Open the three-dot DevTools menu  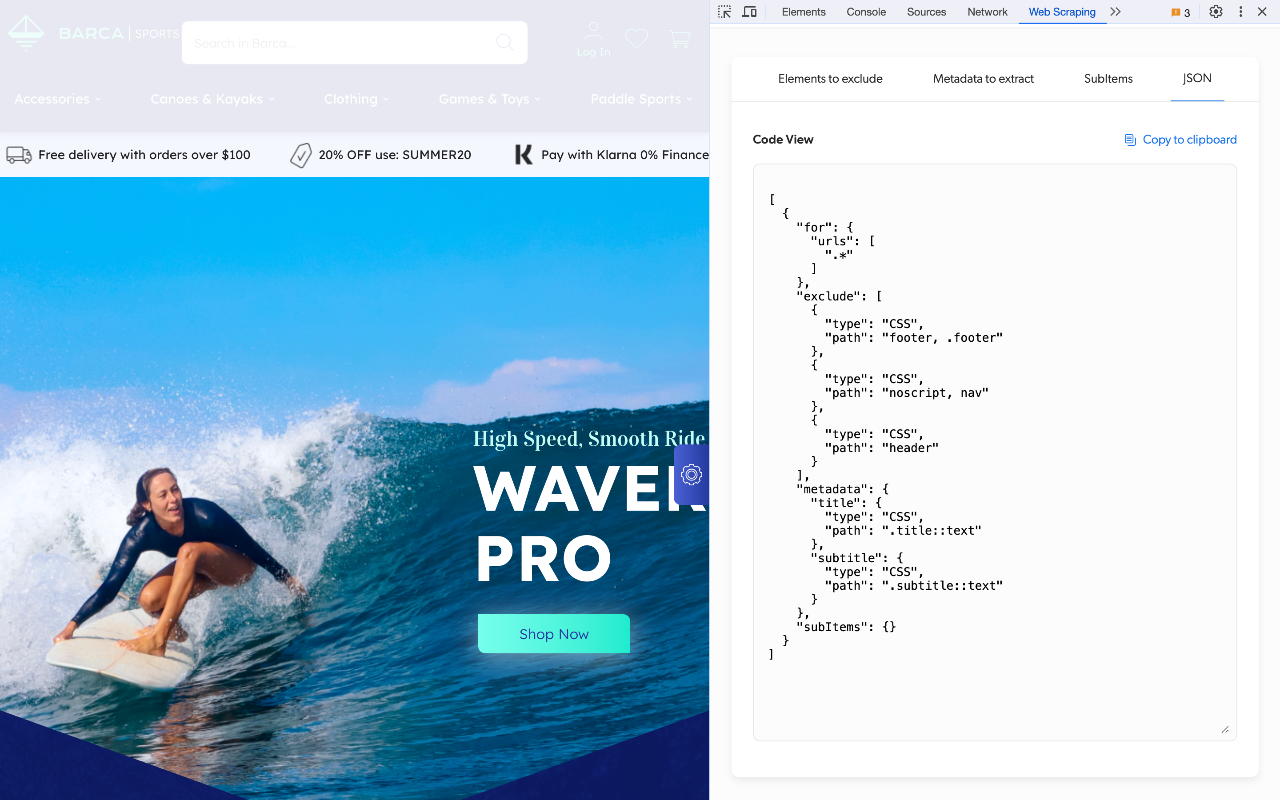pyautogui.click(x=1239, y=11)
